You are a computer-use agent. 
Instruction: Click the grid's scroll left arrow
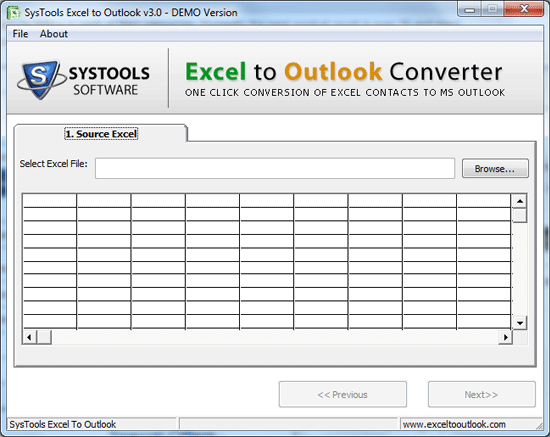29,337
